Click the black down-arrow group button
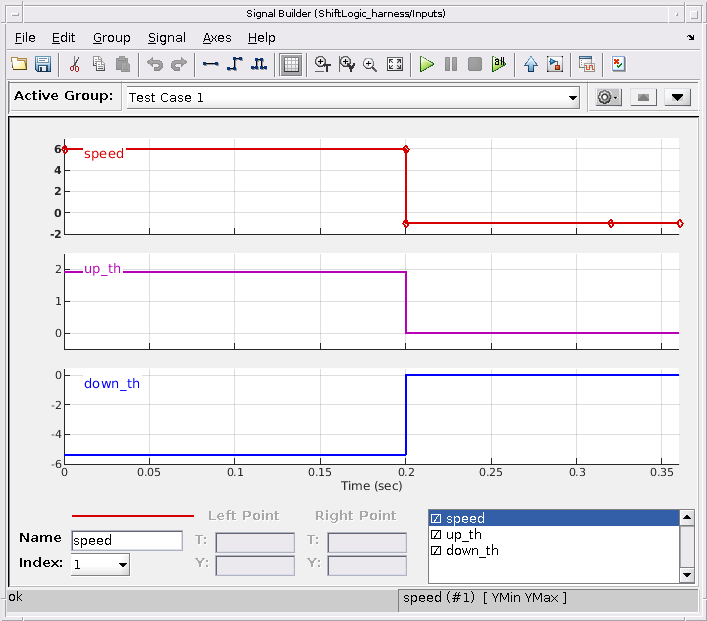The height and width of the screenshot is (621, 707). (677, 97)
